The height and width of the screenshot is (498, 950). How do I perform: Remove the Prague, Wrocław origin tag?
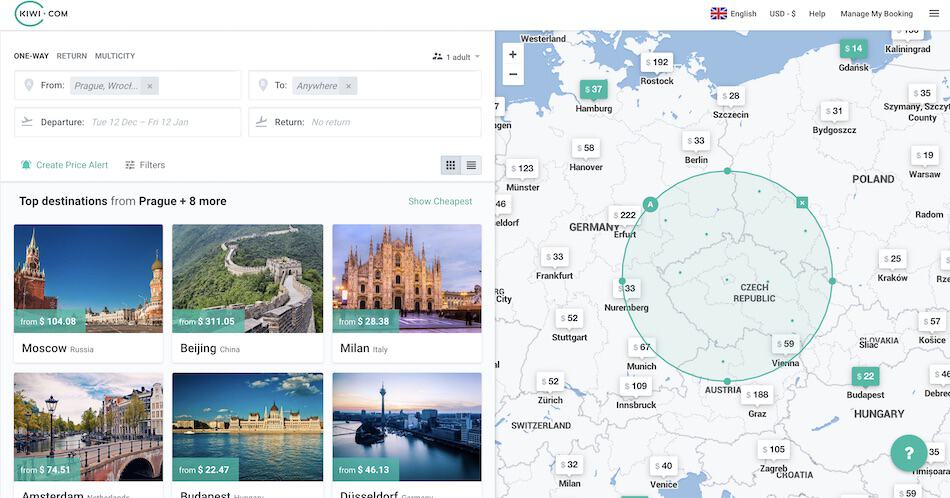150,86
